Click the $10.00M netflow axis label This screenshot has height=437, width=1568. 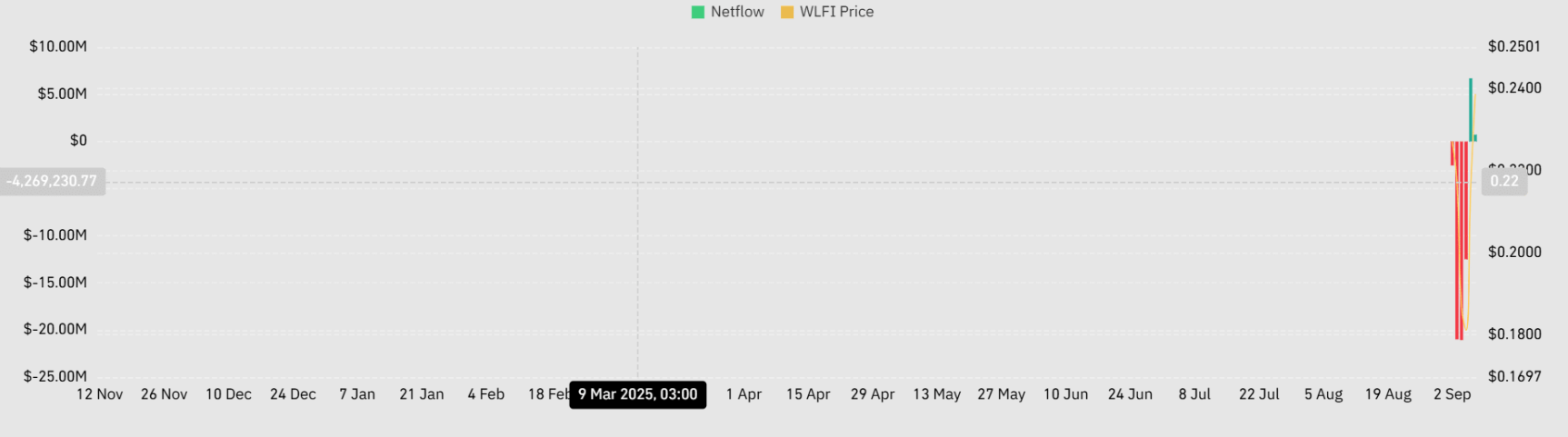(x=58, y=46)
